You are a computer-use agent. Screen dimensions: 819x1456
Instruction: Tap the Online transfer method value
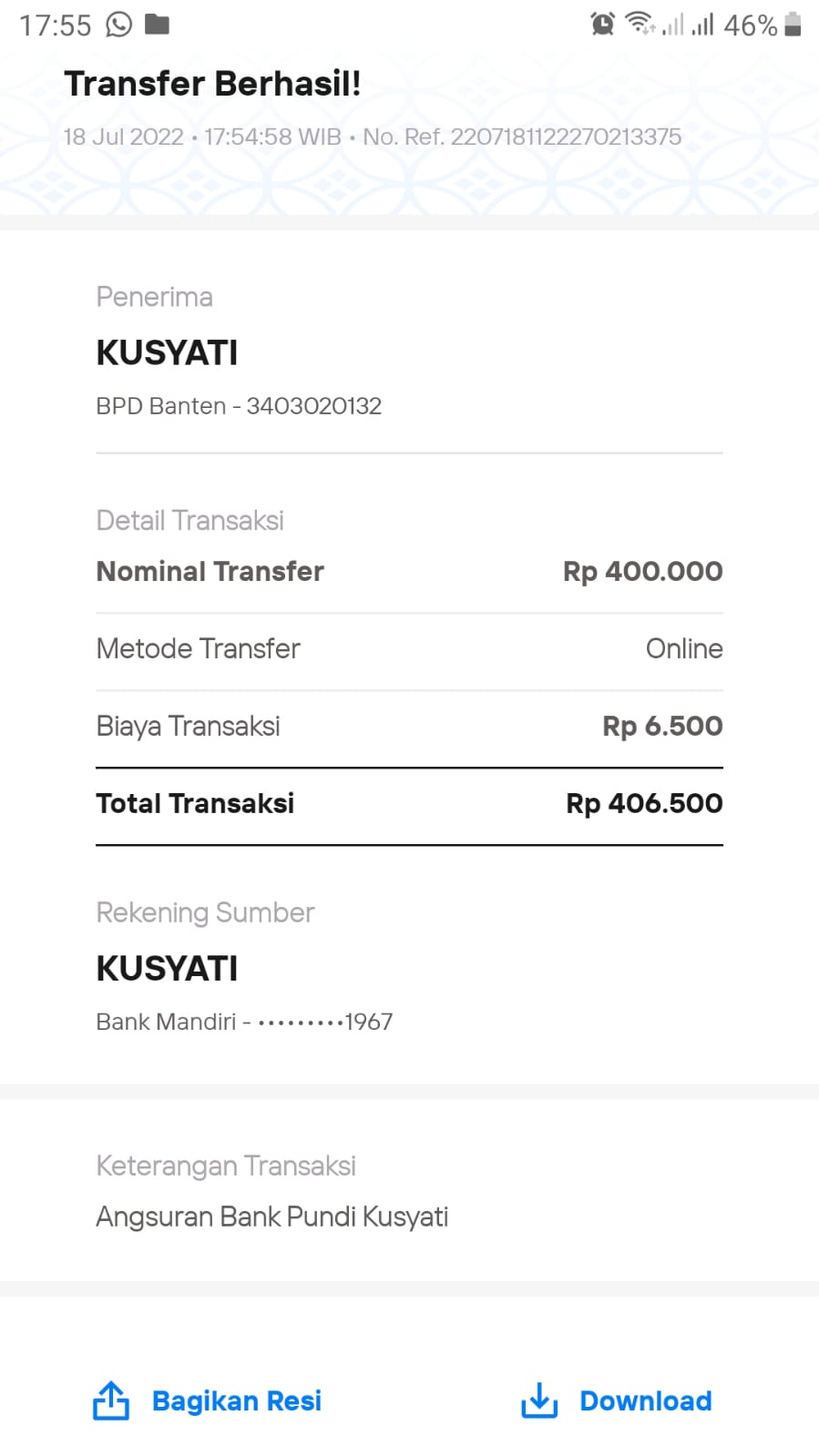683,648
